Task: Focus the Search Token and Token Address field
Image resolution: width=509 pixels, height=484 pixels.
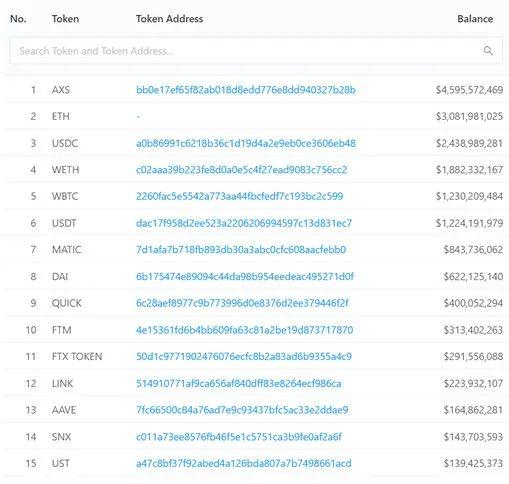Action: 256,51
